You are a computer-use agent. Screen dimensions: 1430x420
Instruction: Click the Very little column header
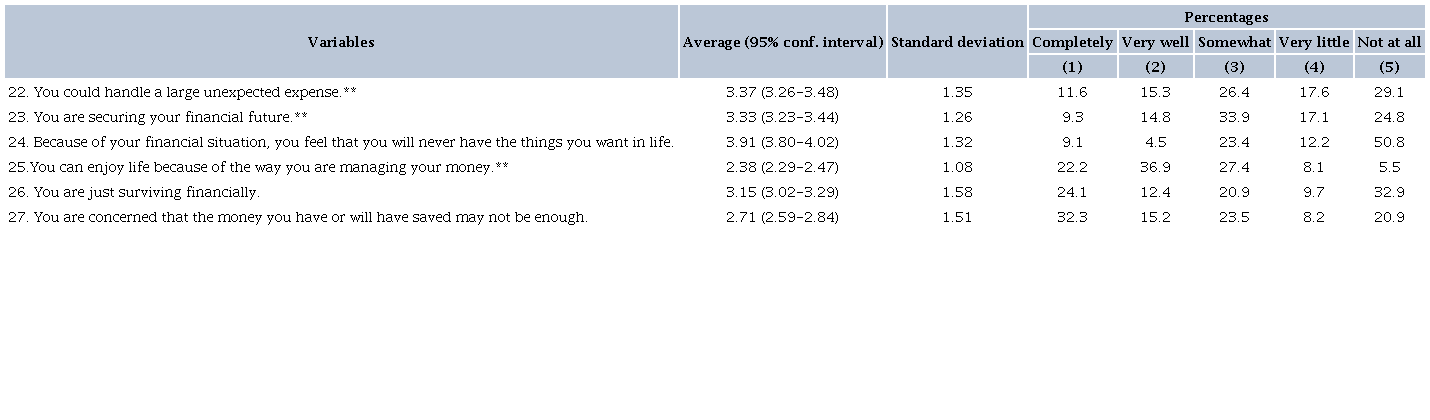1314,42
